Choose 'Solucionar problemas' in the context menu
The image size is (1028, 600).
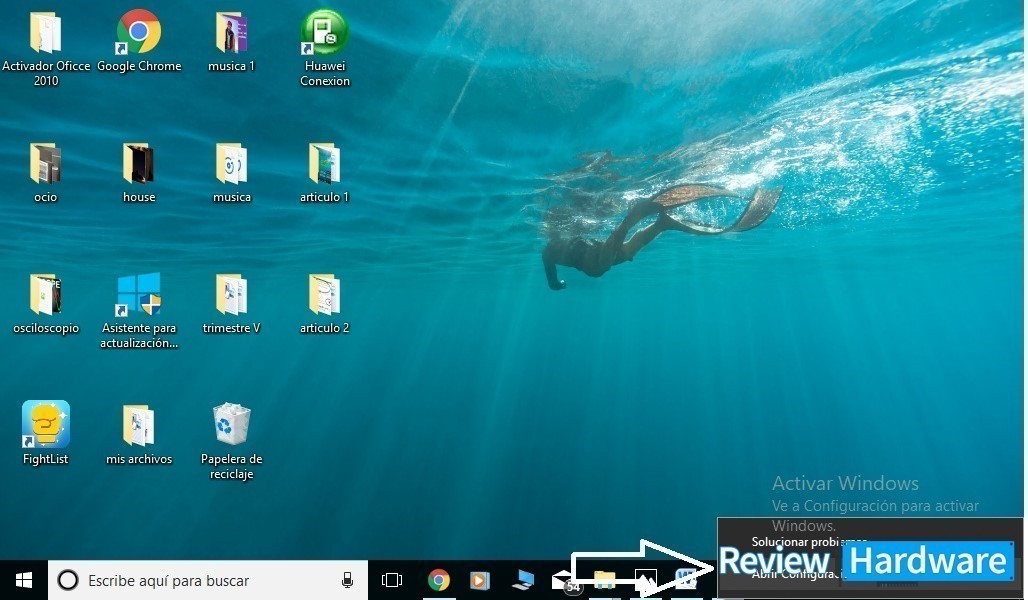click(809, 542)
